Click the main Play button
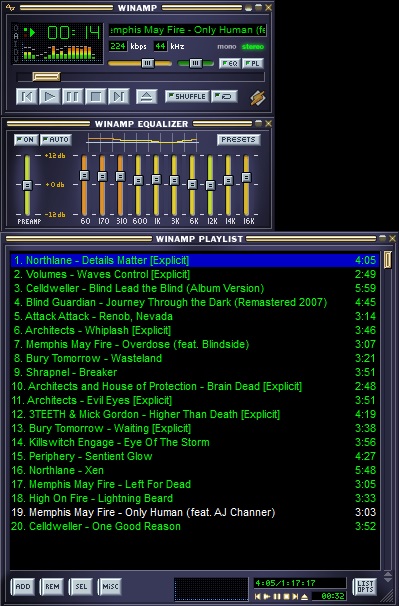This screenshot has height=606, width=399. click(x=49, y=96)
